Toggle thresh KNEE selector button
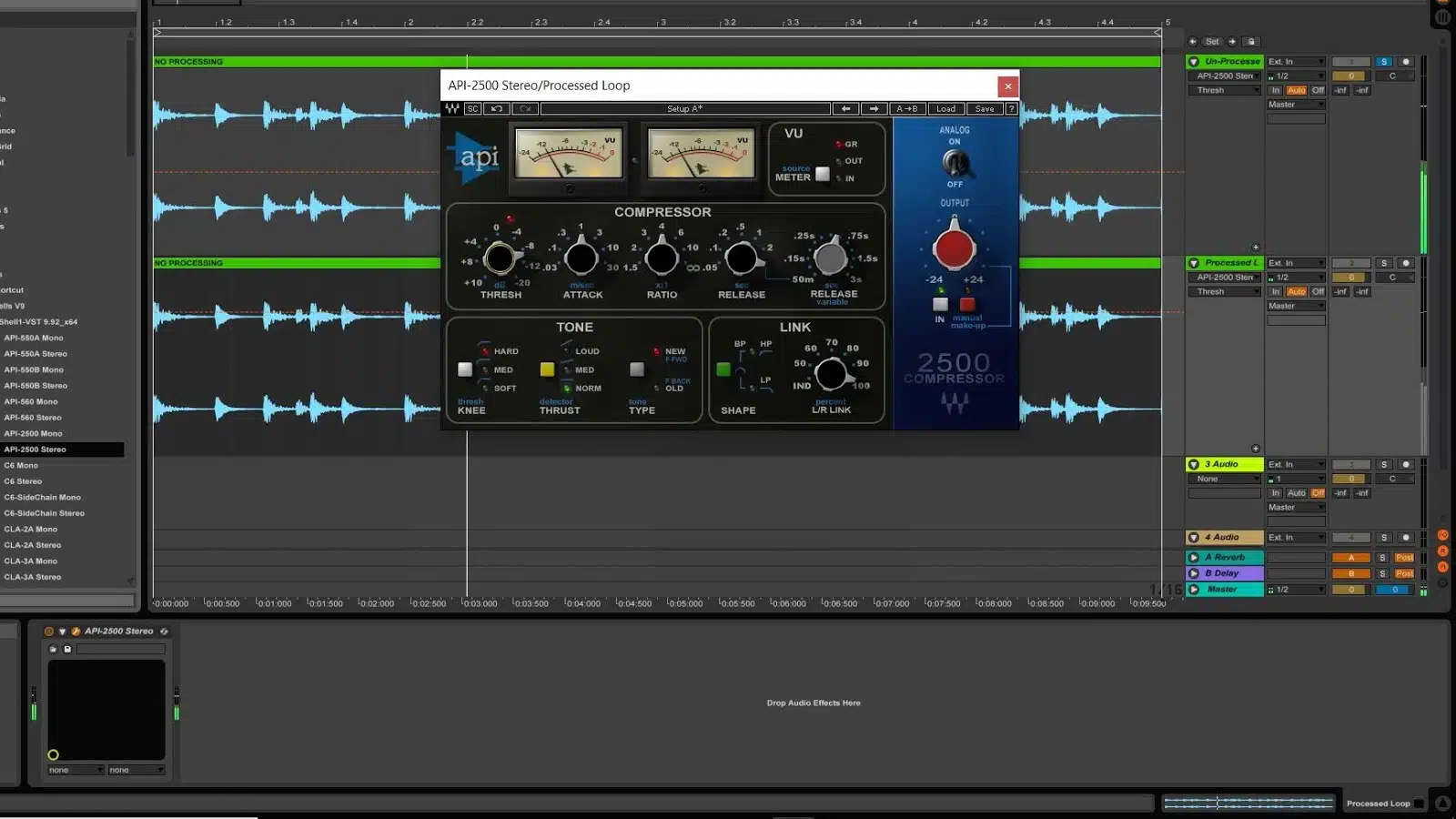The width and height of the screenshot is (1456, 819). coord(465,369)
